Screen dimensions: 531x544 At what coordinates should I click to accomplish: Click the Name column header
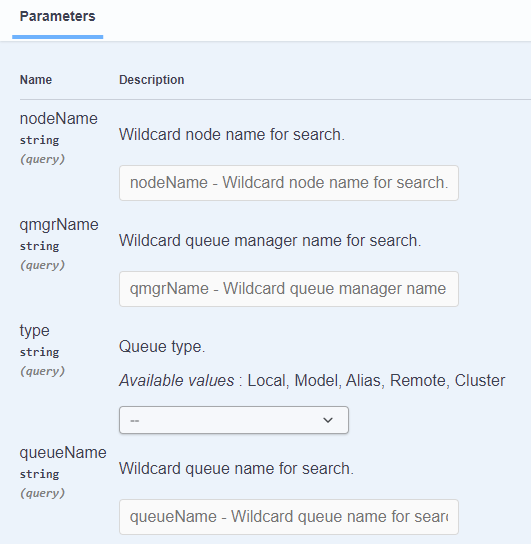point(36,80)
